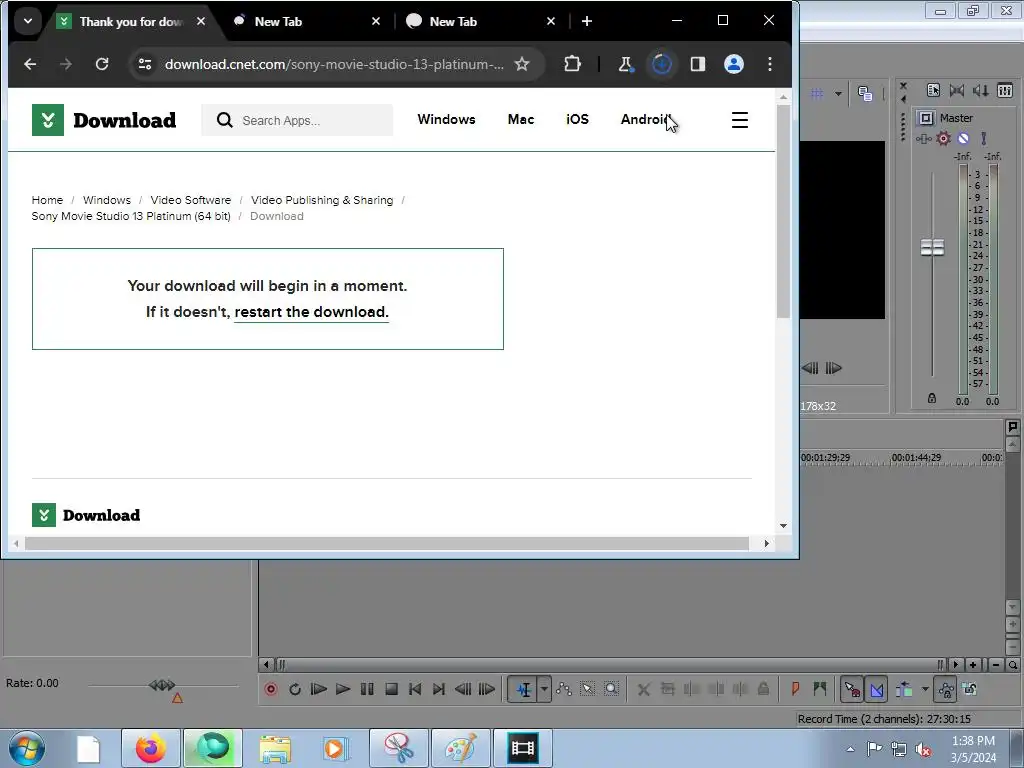Click the Lock event padlock icon in the toolbar
The image size is (1024, 768).
pos(763,689)
